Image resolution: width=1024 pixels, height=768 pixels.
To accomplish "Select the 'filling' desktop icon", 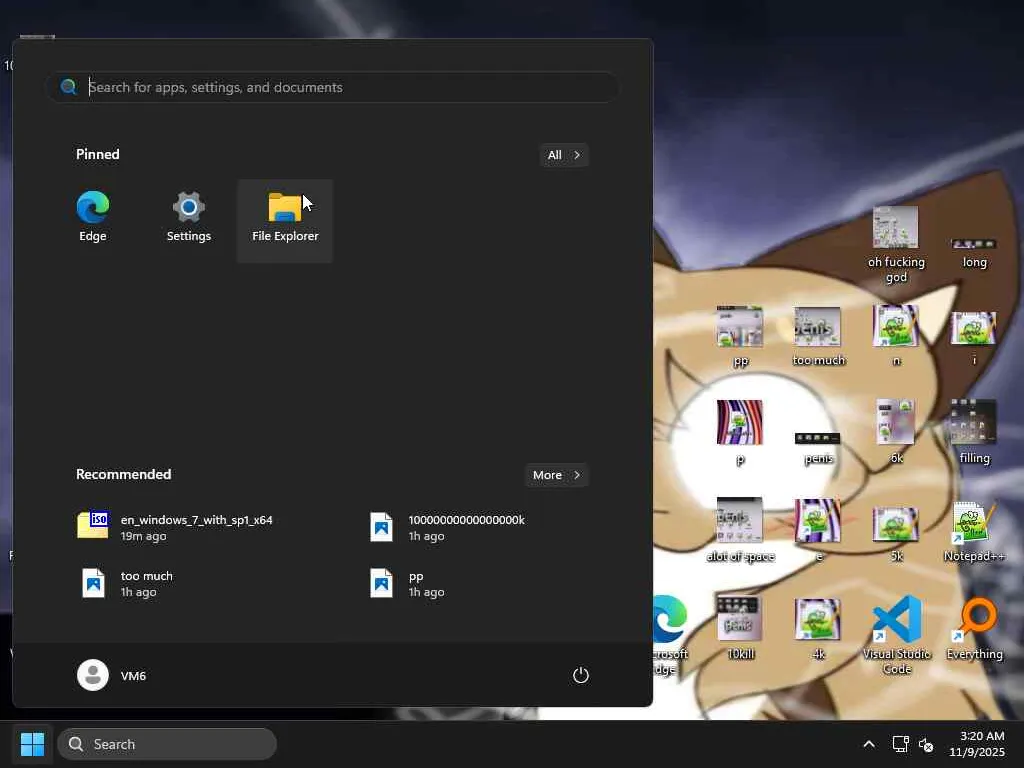I will coord(974,434).
